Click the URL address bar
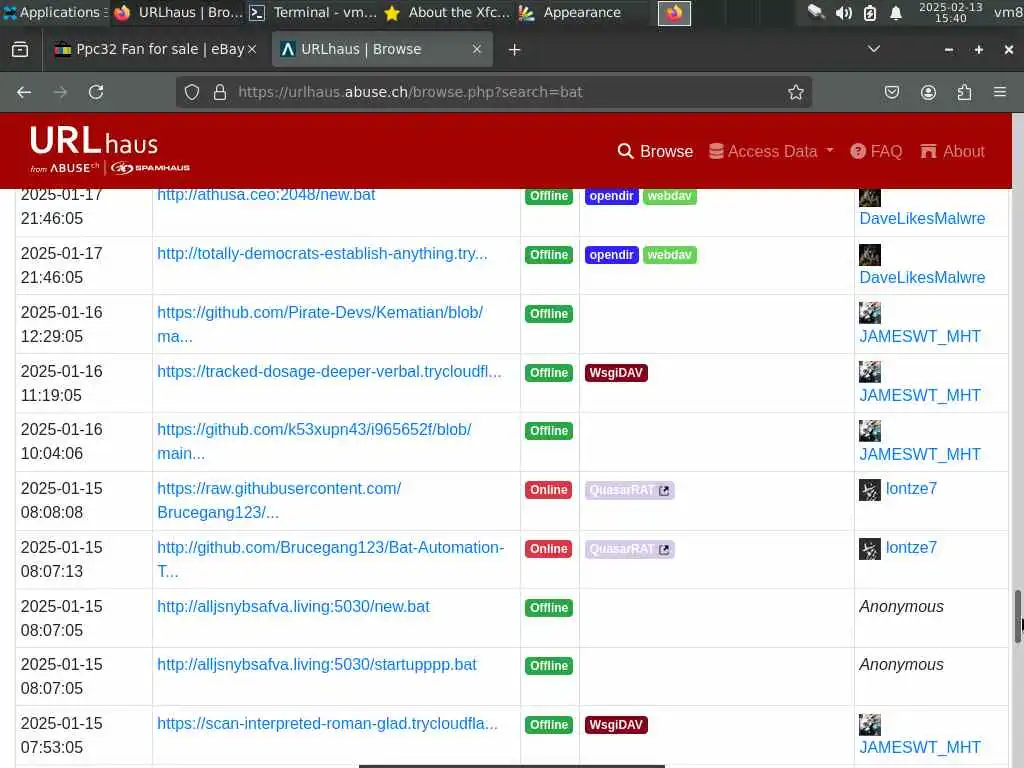 click(493, 92)
